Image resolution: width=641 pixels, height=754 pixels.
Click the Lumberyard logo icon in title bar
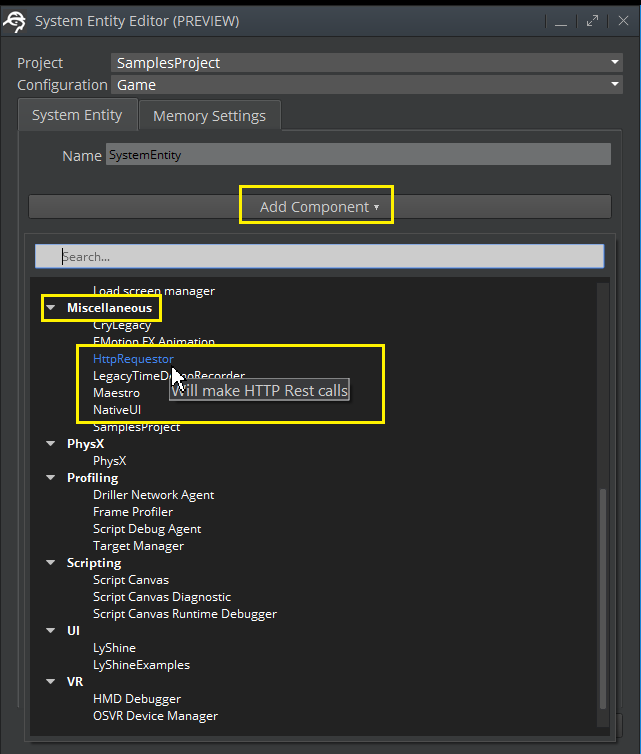tap(14, 21)
